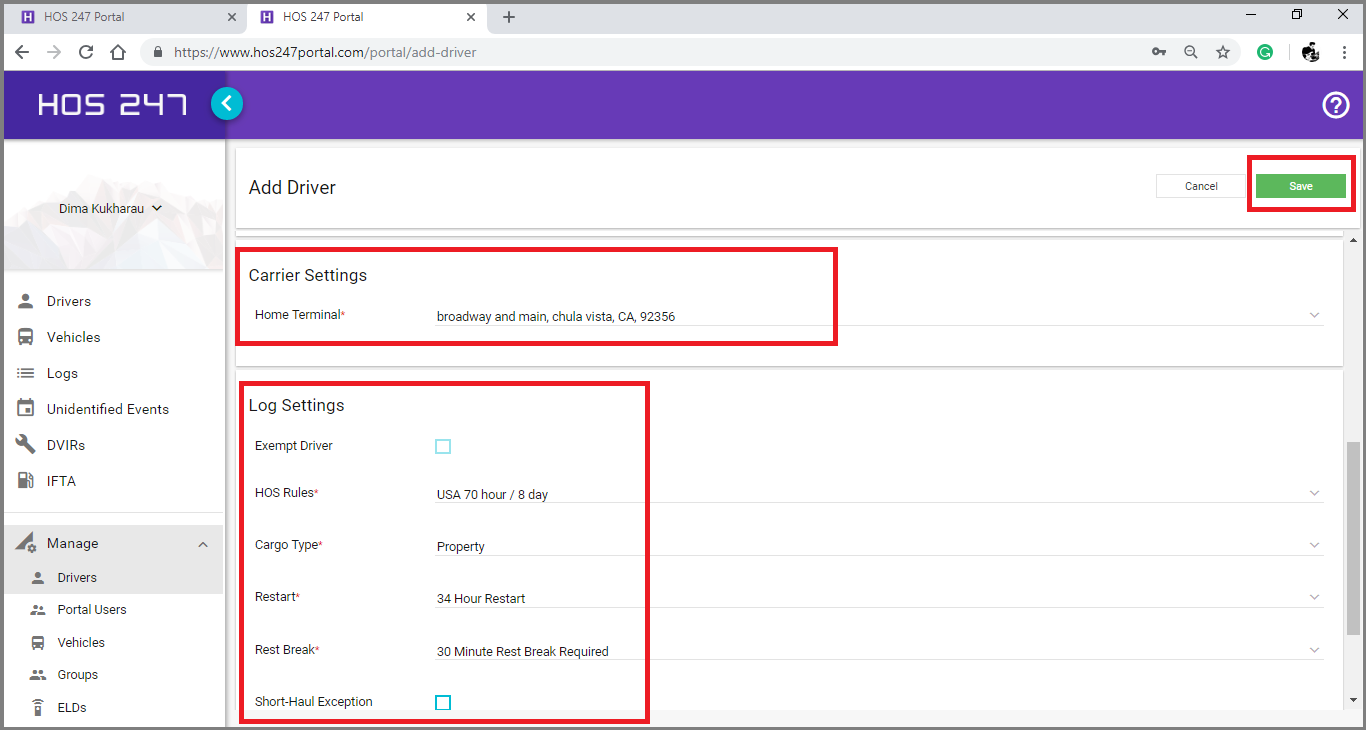Click the ELDs device icon
1366x730 pixels.
click(38, 708)
